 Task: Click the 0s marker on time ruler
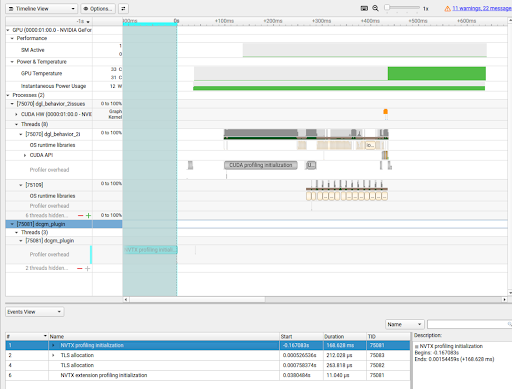(x=176, y=21)
